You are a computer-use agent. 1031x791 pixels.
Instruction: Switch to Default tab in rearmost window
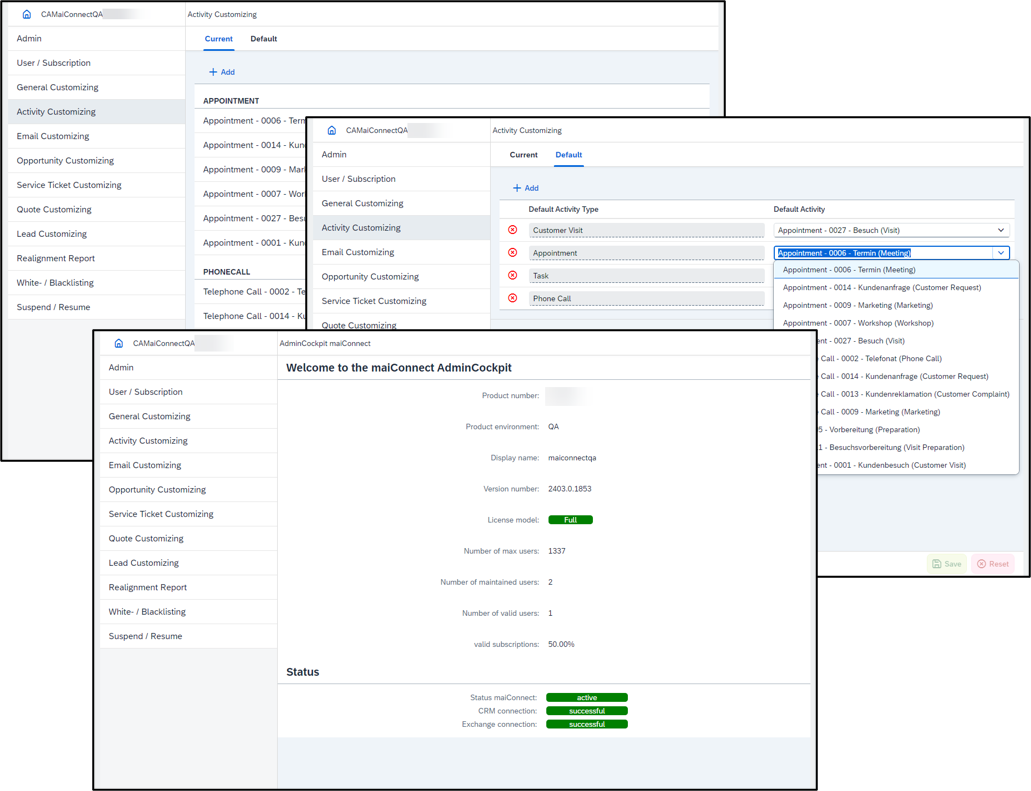pos(263,39)
